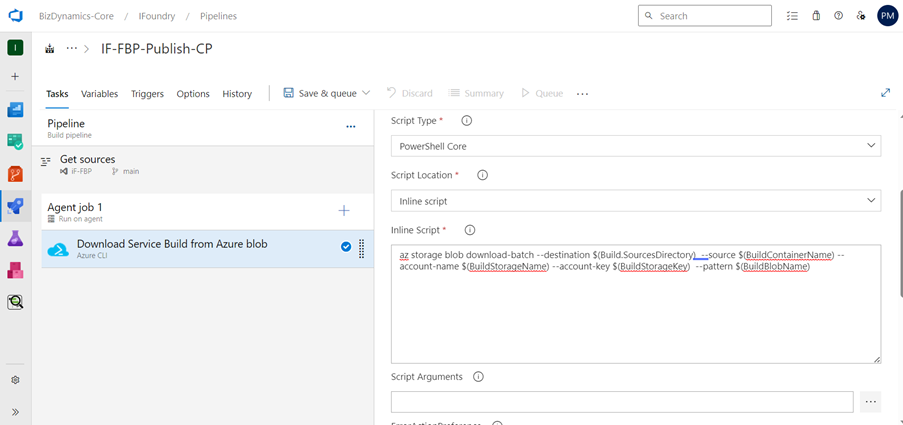Click the Script Type info icon
Viewport: 903px width, 425px height.
466,121
